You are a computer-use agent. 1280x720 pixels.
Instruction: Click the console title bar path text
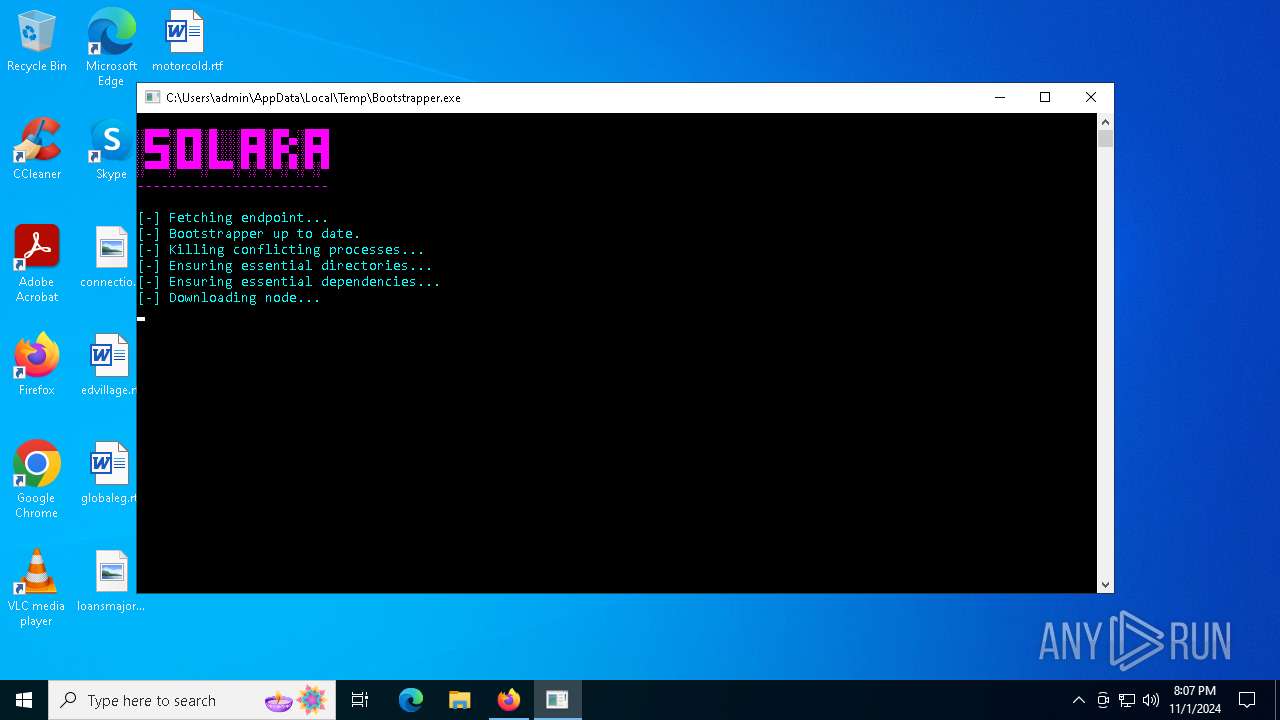313,98
